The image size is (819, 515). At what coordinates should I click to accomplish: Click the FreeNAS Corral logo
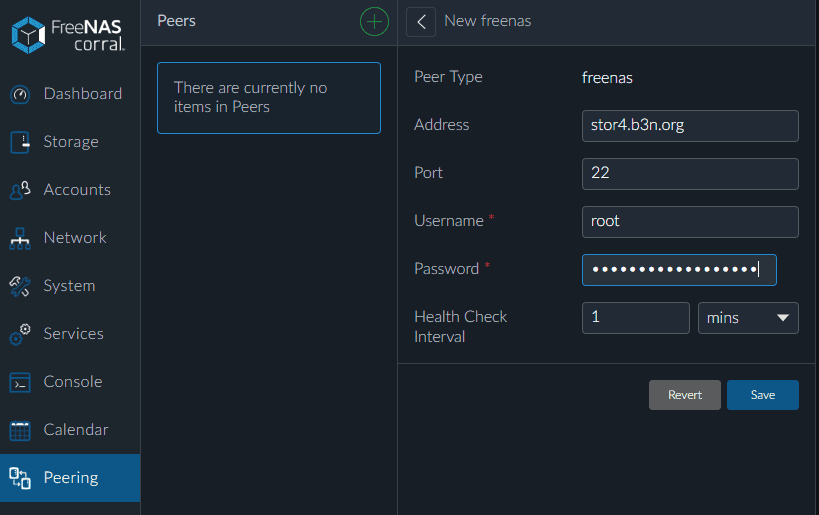68,34
